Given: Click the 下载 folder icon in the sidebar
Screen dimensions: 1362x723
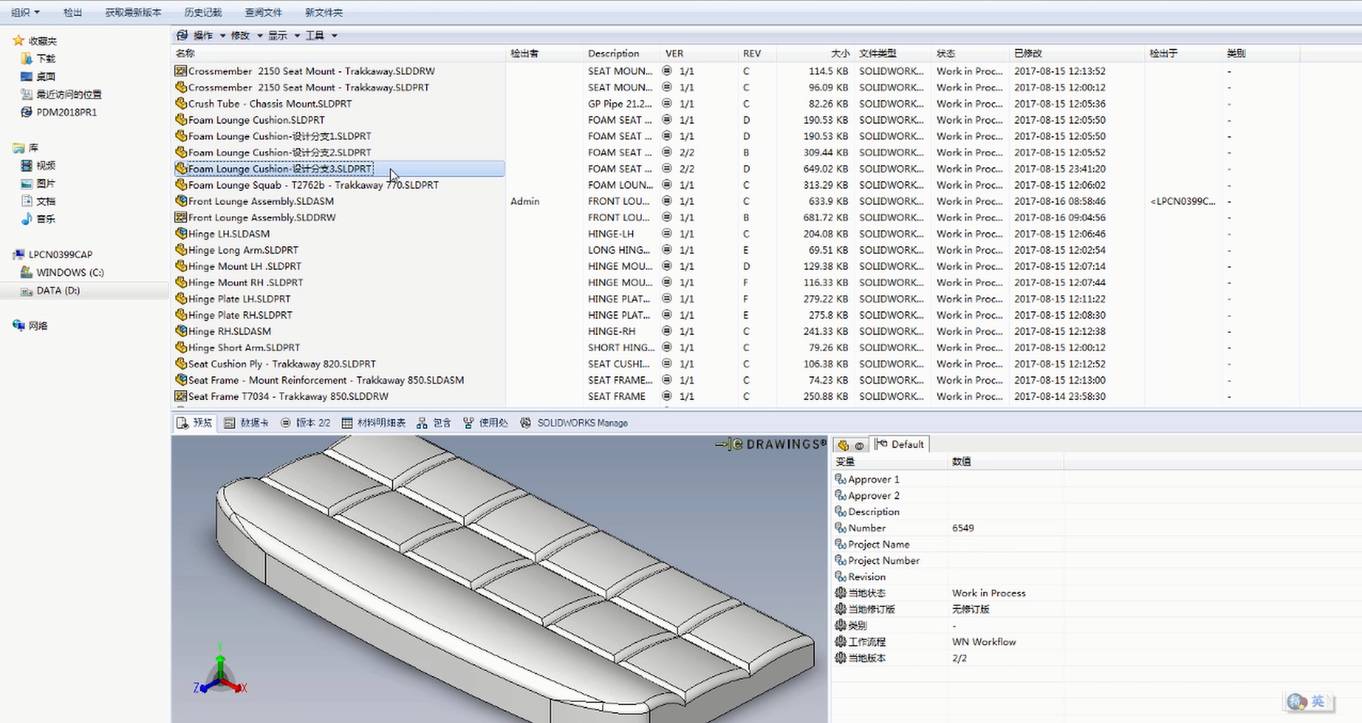Looking at the screenshot, I should click(27, 59).
